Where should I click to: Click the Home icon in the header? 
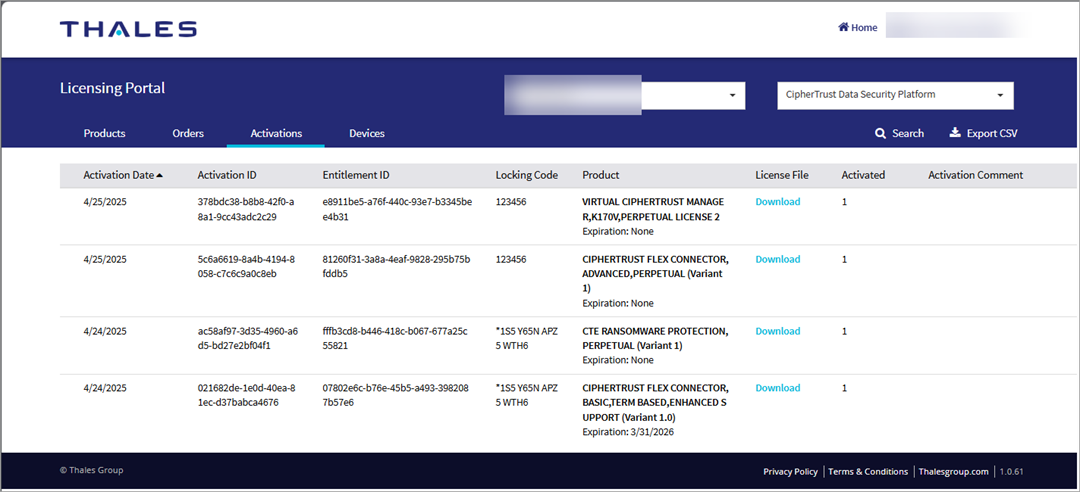[x=843, y=27]
